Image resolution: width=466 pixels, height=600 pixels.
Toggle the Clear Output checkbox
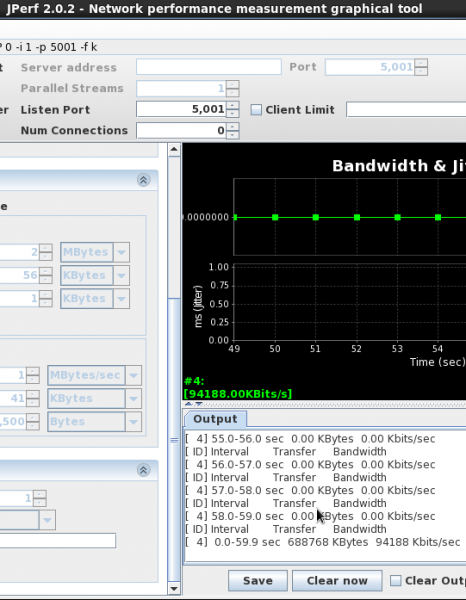pyautogui.click(x=395, y=580)
